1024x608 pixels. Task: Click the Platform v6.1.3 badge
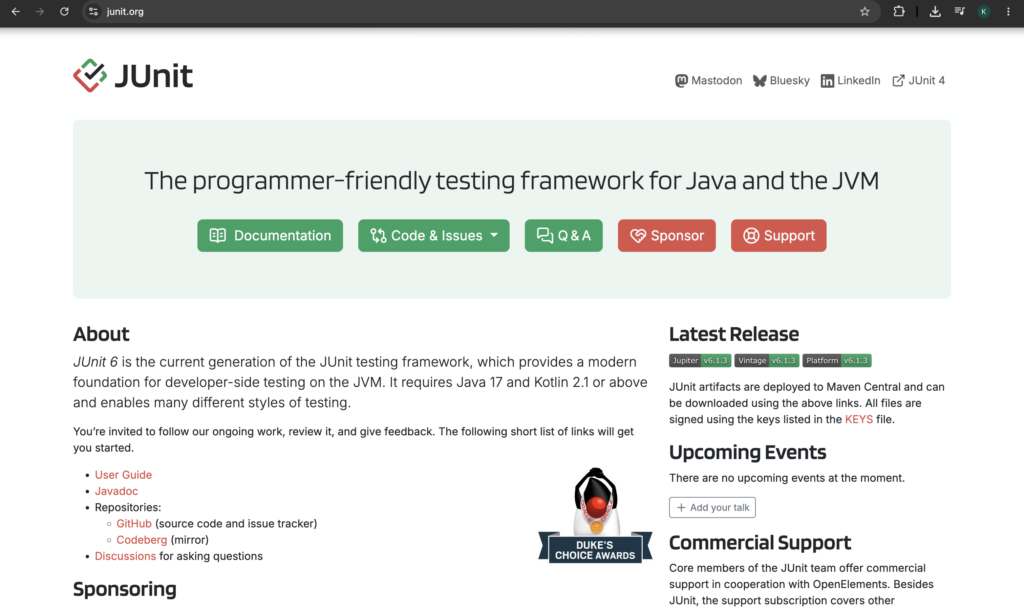(837, 360)
